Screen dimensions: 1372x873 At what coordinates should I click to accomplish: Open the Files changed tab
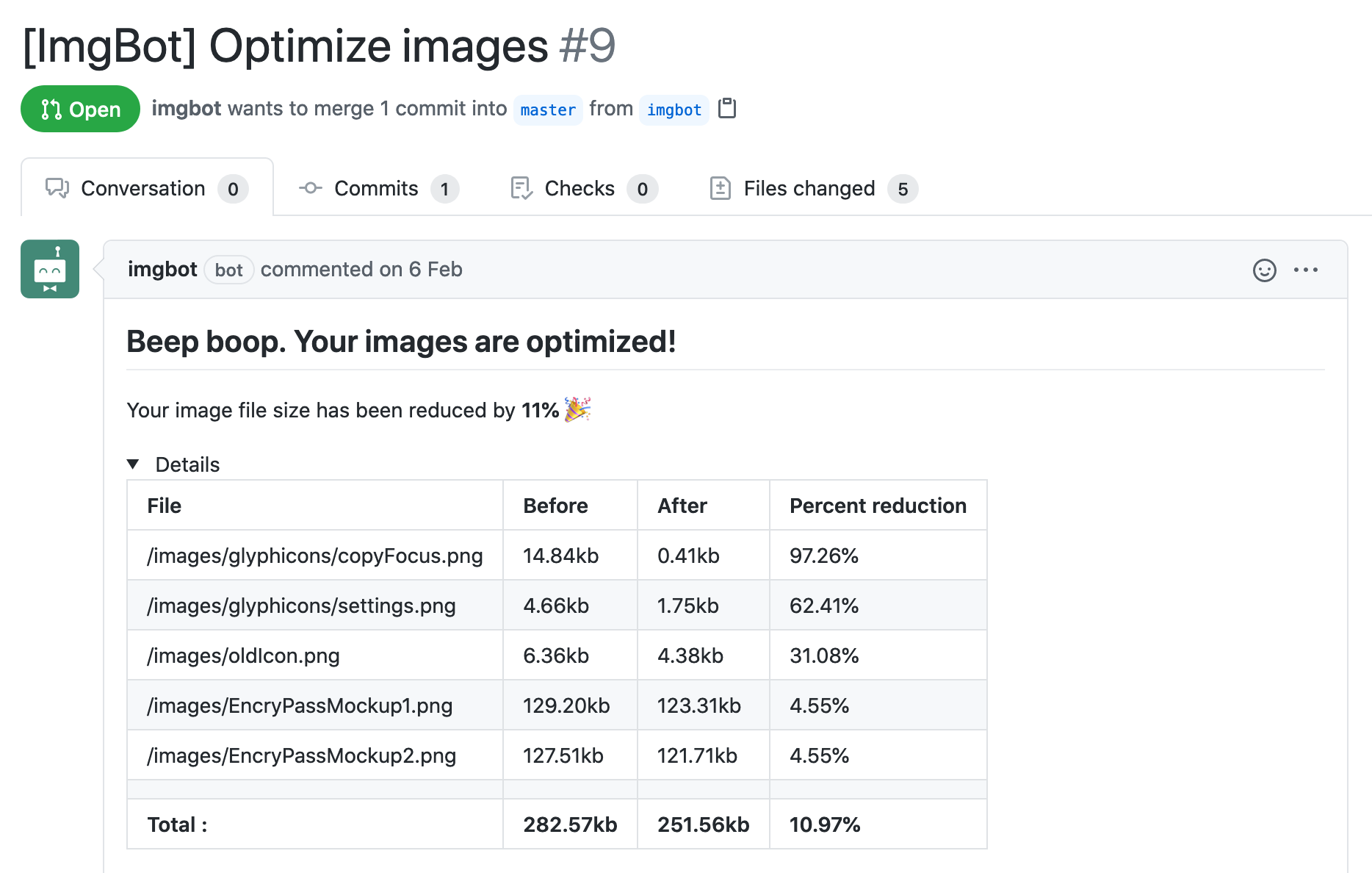(809, 189)
